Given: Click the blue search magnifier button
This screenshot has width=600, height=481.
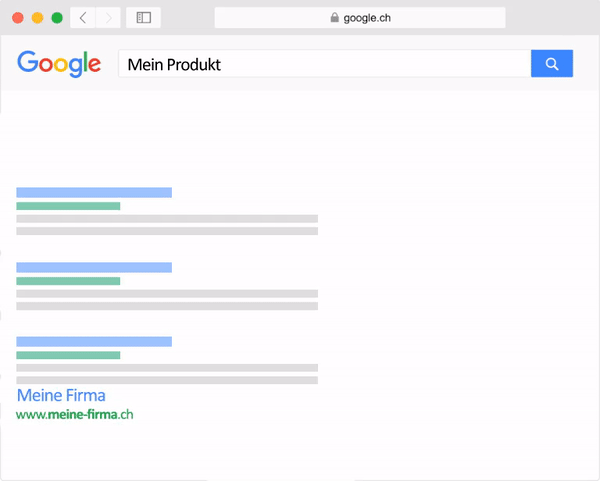Looking at the screenshot, I should pos(552,64).
